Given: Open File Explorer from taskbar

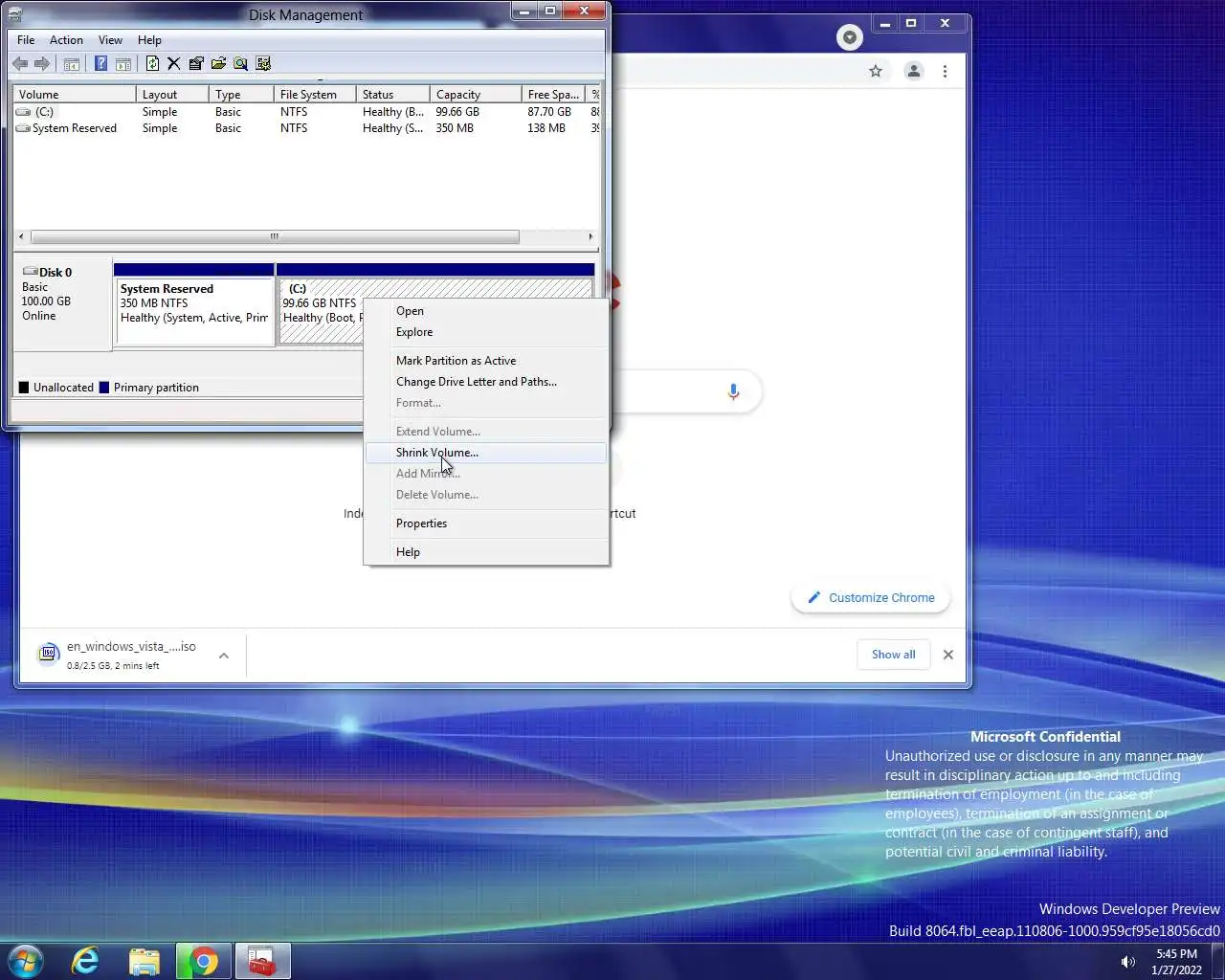Looking at the screenshot, I should [x=144, y=961].
